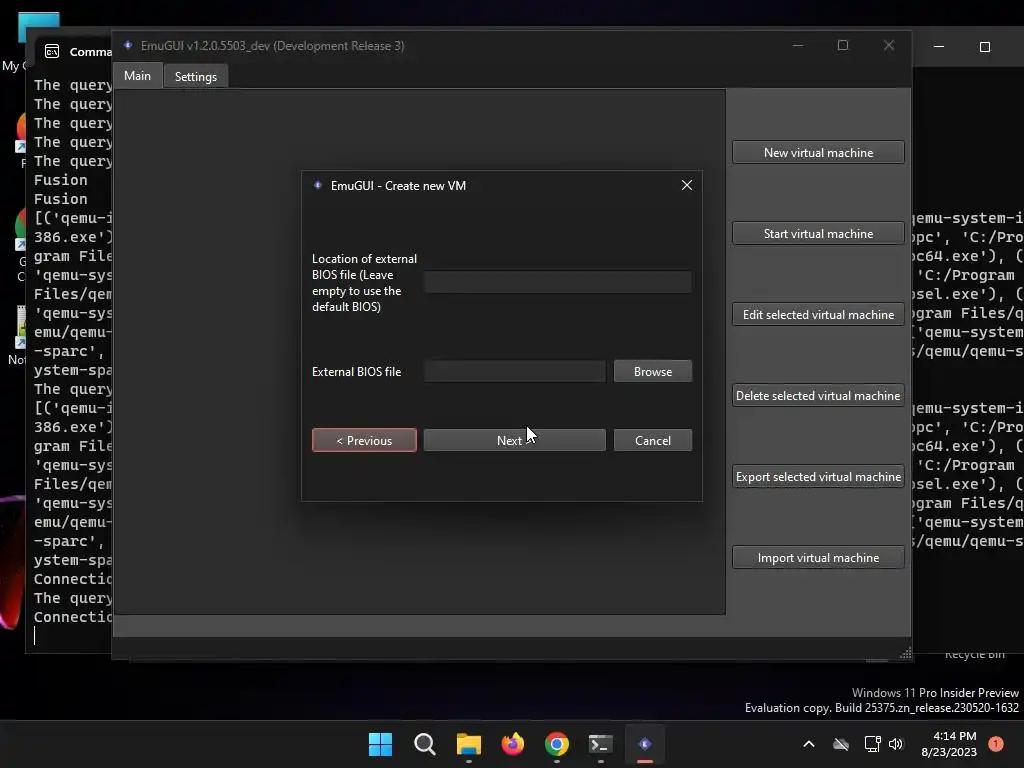The height and width of the screenshot is (768, 1024).
Task: Open the volume tray icon
Action: (896, 744)
